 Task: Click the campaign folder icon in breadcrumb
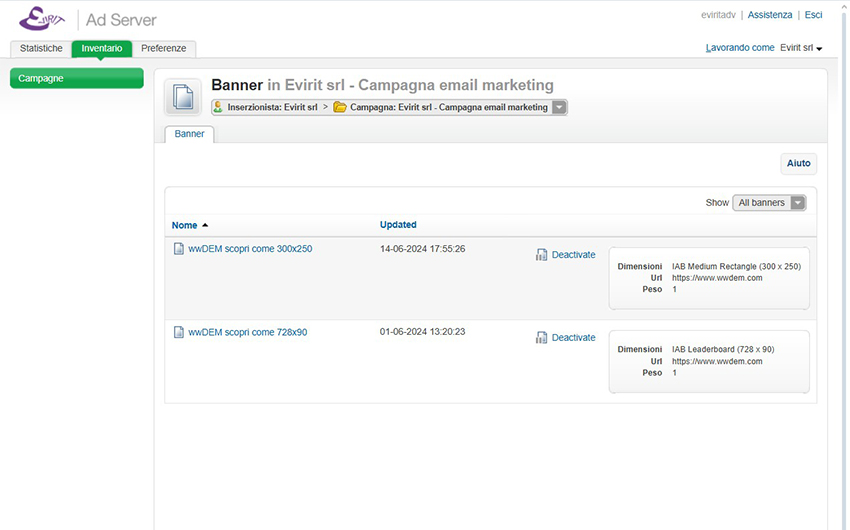(x=340, y=107)
